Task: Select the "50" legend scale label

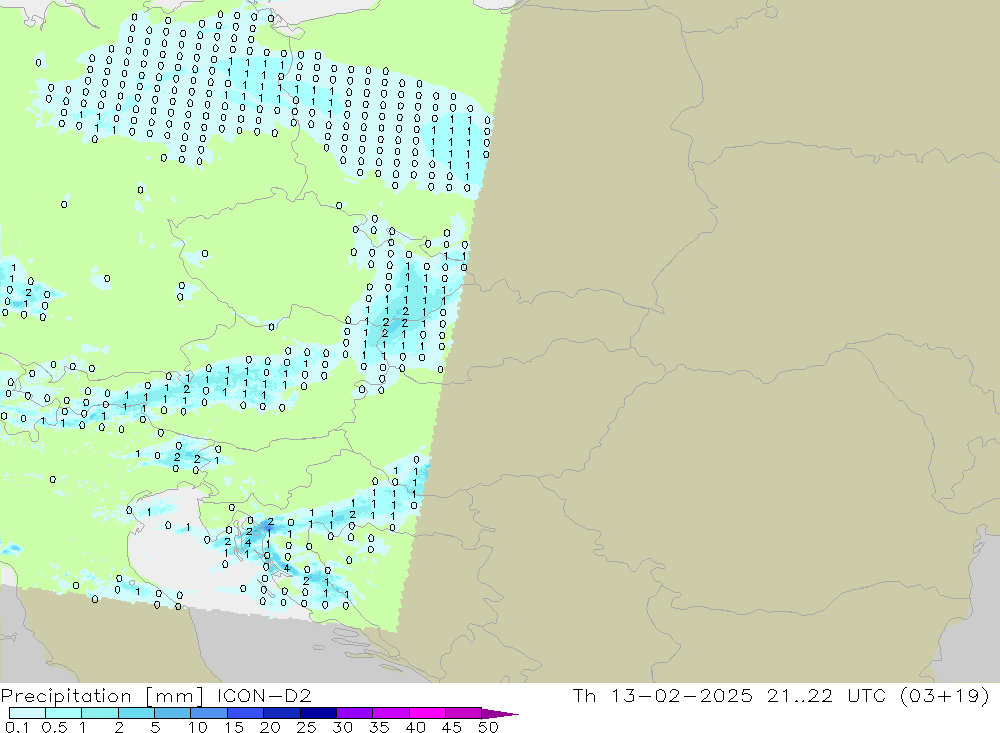Action: (488, 727)
